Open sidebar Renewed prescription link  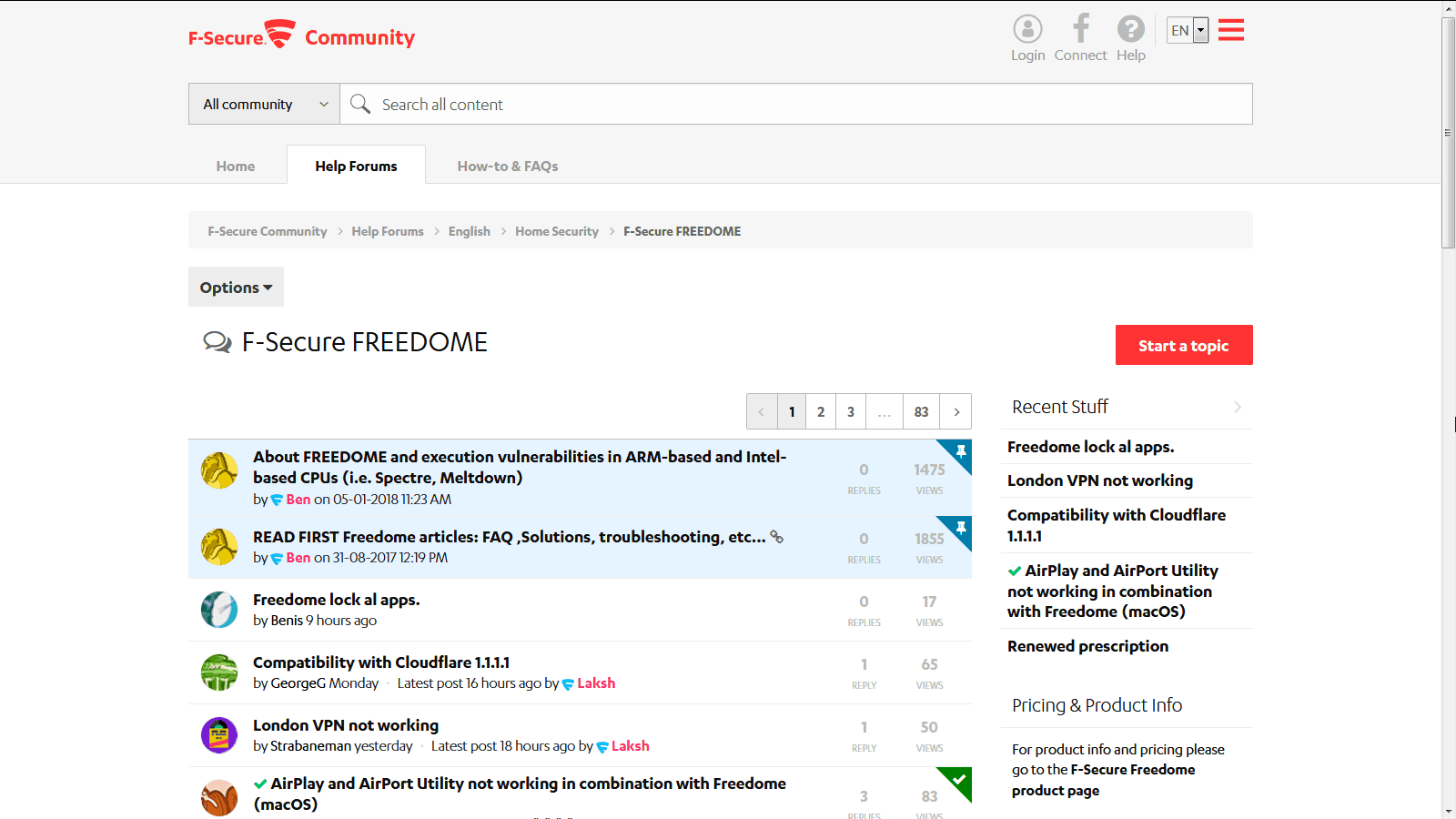(1087, 646)
